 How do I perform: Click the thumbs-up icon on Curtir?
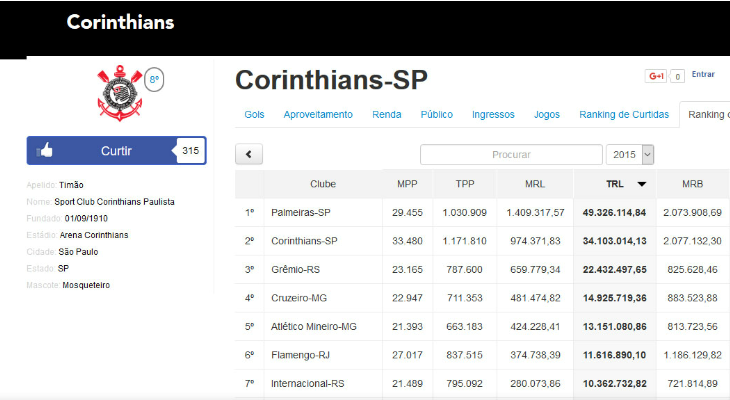44,151
